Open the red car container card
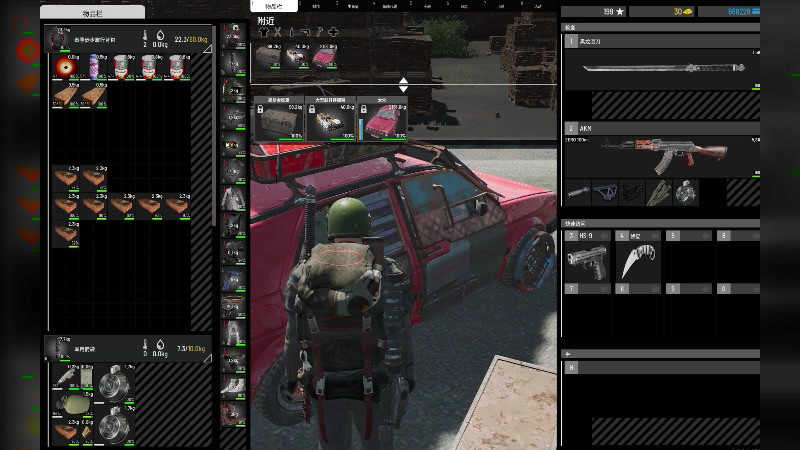 [x=382, y=118]
